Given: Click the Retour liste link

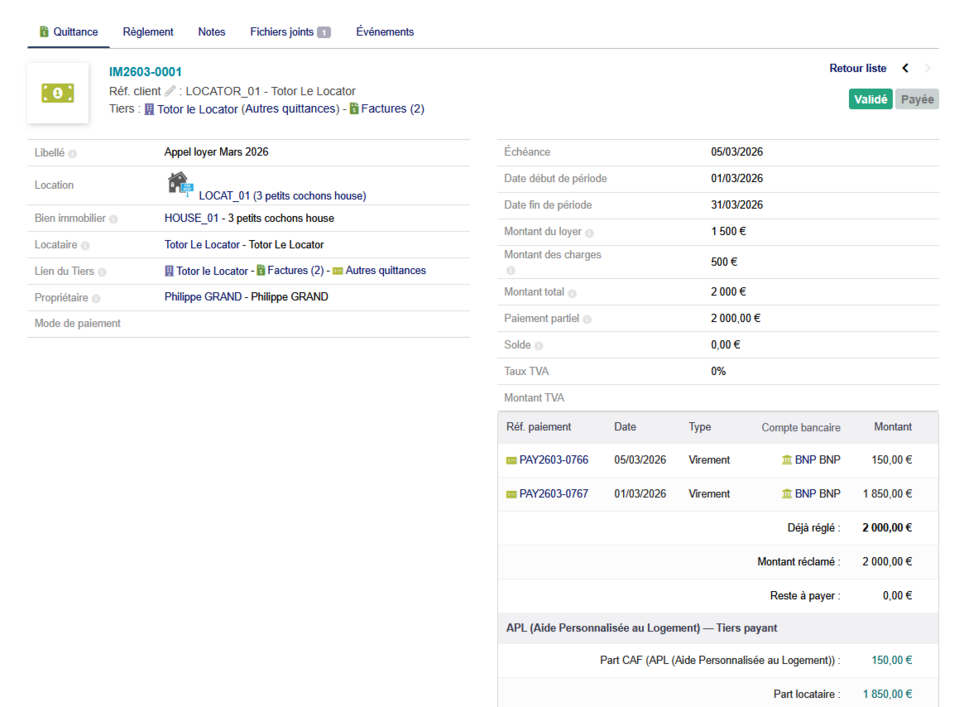Looking at the screenshot, I should click(857, 68).
